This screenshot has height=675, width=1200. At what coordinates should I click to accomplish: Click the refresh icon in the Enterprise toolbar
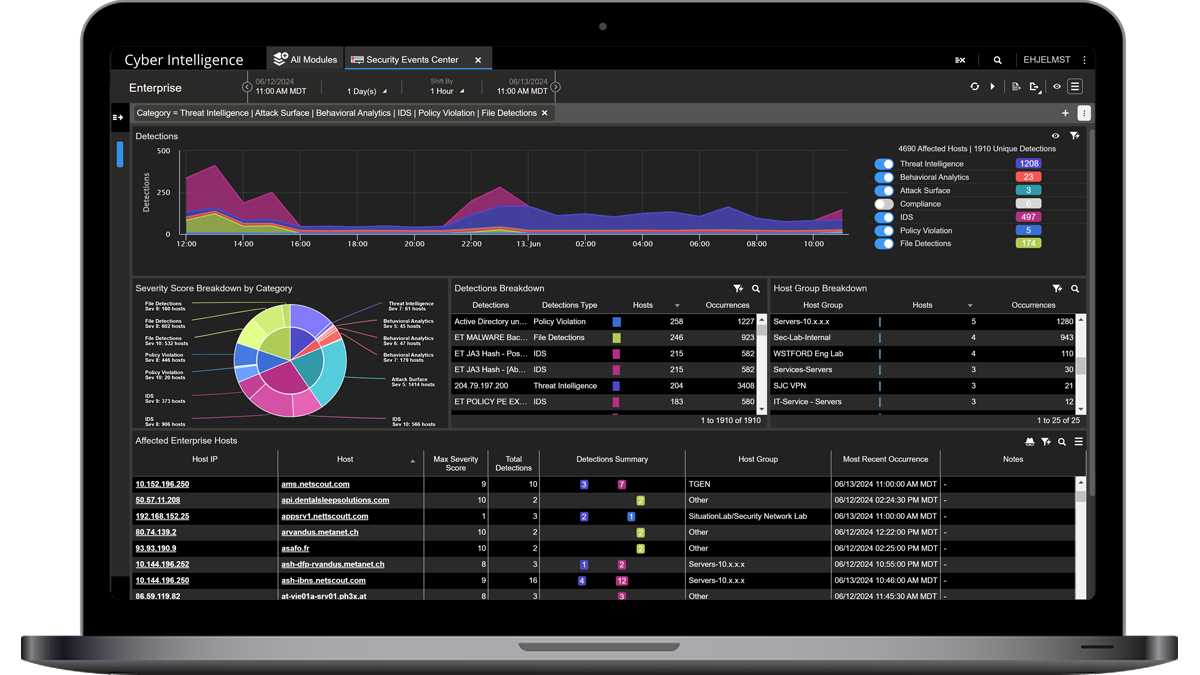coord(974,87)
